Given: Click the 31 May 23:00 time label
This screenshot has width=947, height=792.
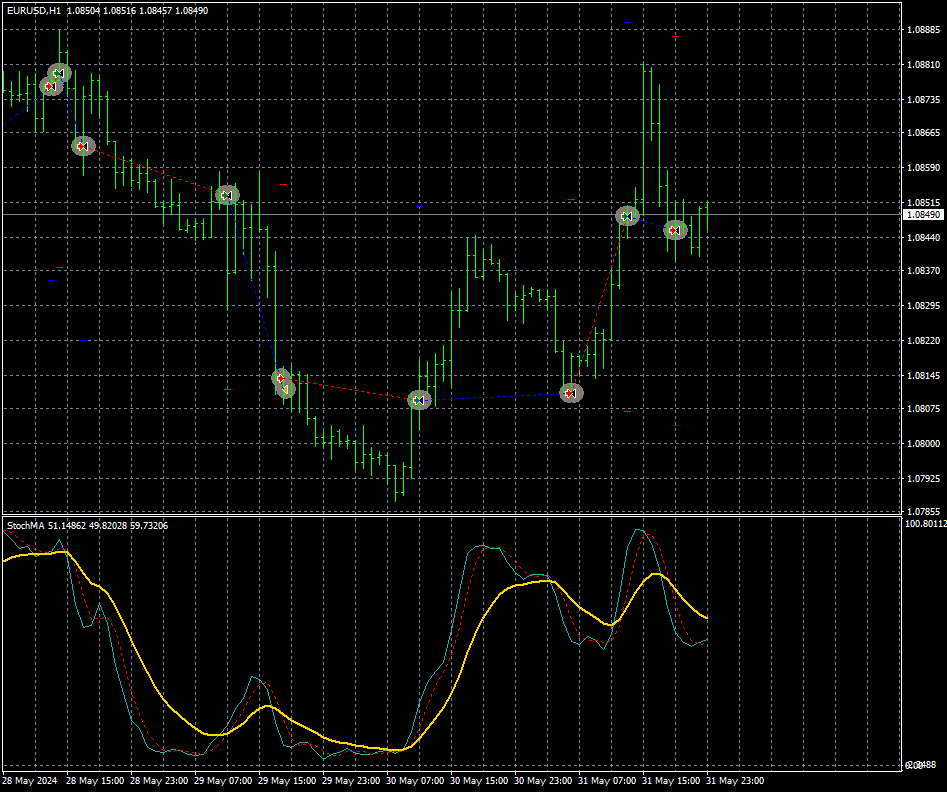Looking at the screenshot, I should click(735, 781).
